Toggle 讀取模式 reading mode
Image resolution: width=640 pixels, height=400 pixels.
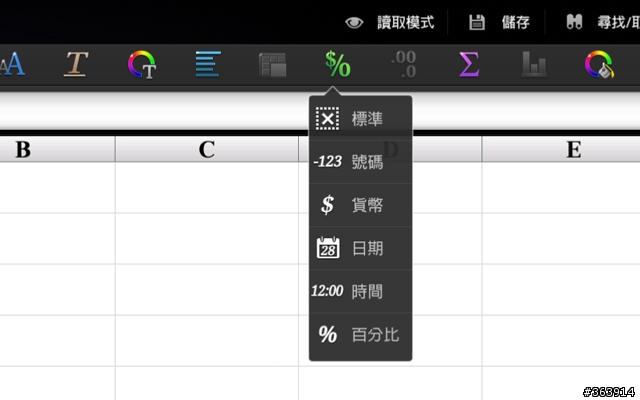point(389,22)
